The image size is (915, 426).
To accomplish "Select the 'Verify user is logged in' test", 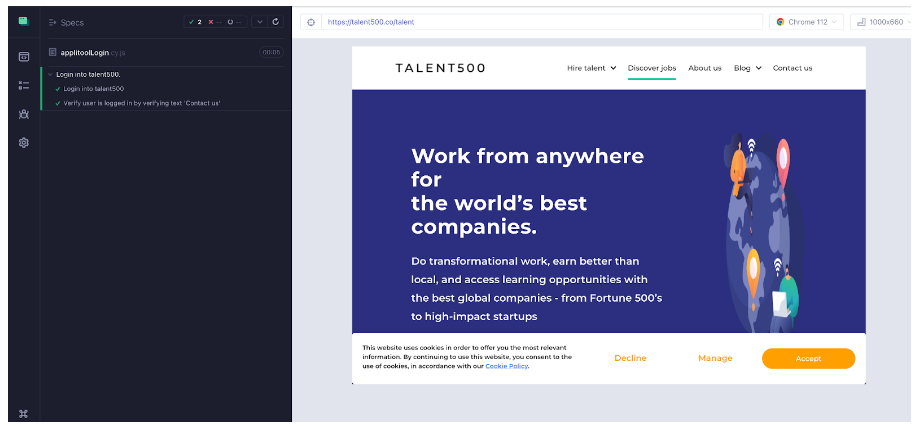I will 141,103.
